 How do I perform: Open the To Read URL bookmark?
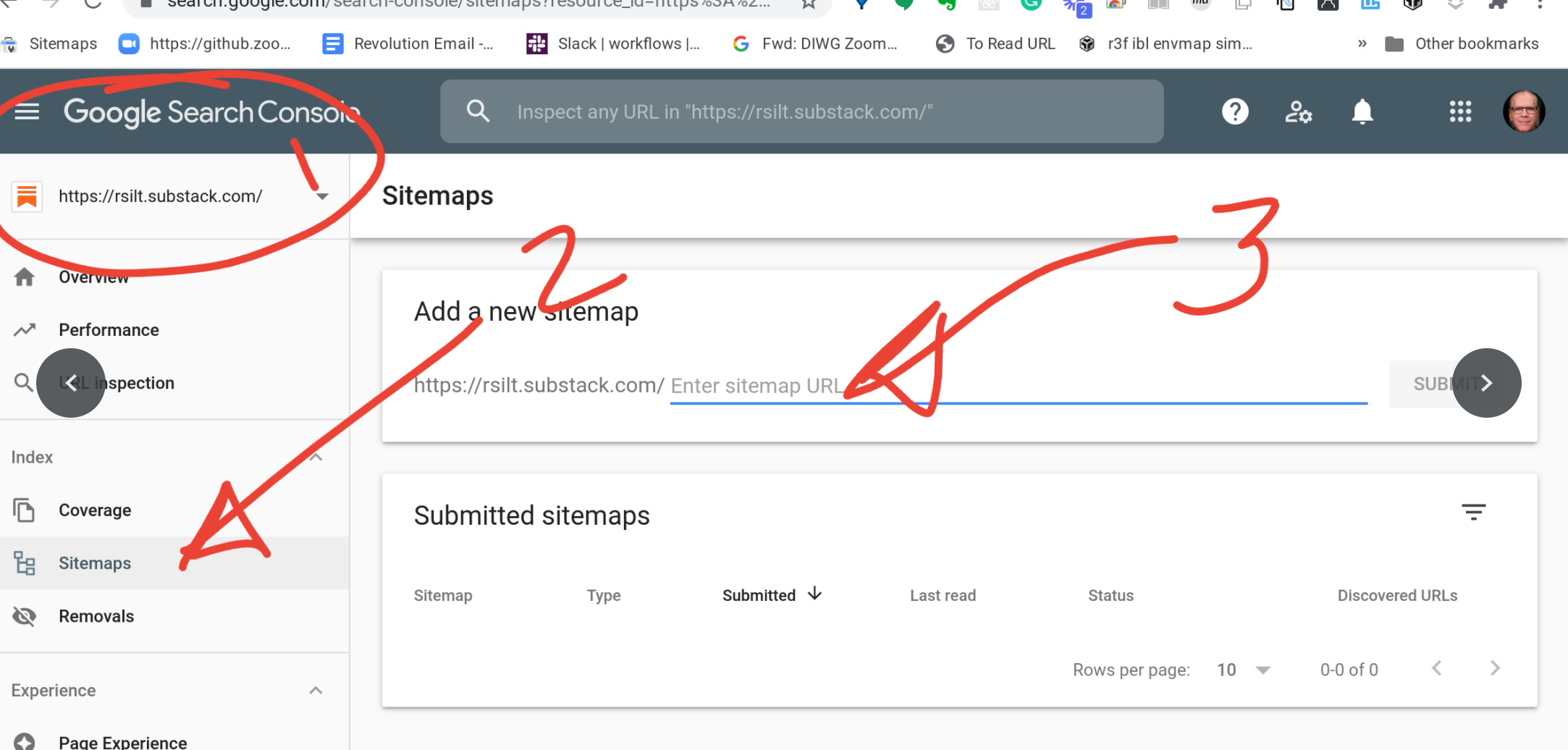tap(995, 43)
